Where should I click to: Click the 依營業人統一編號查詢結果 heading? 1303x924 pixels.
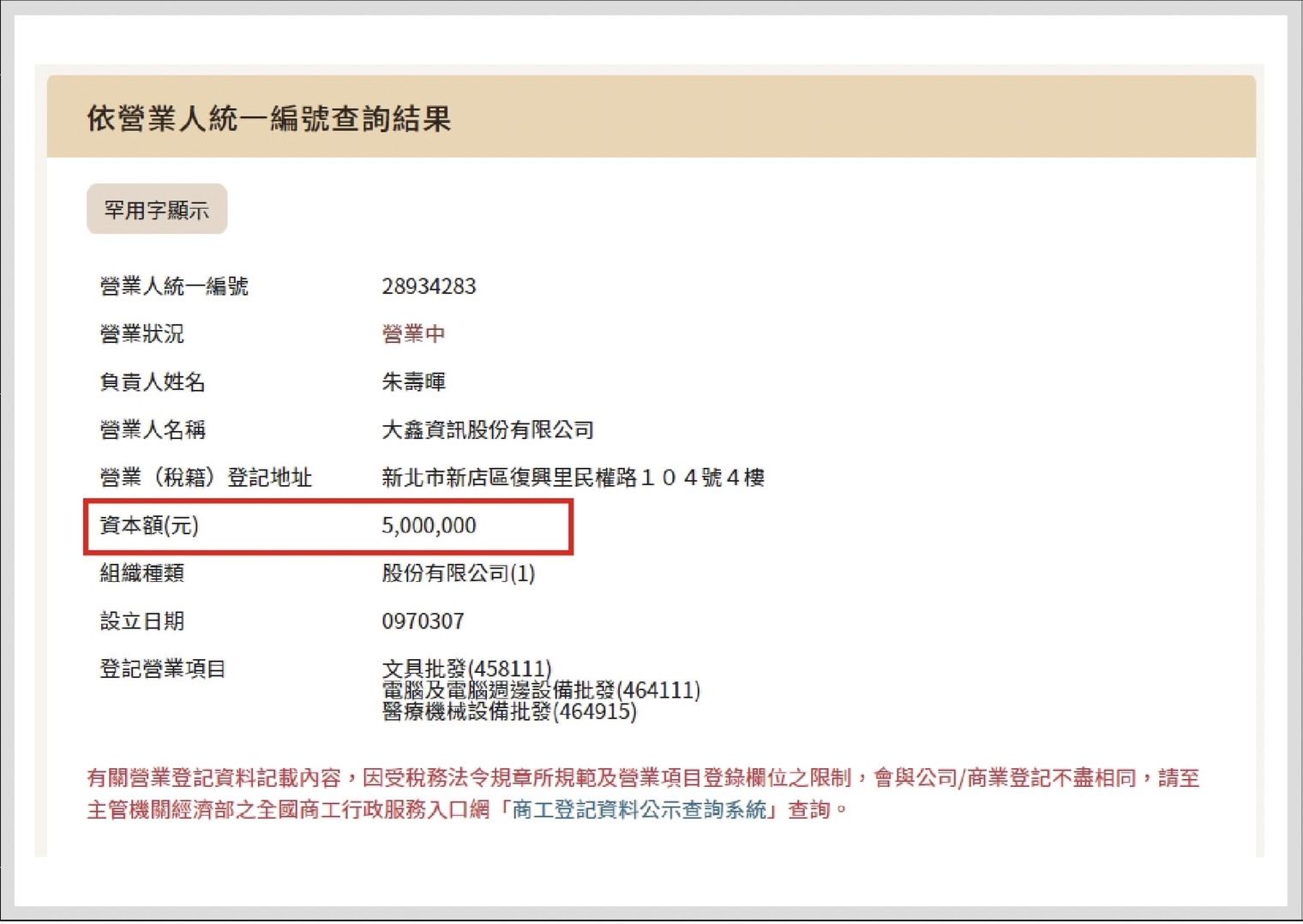tap(269, 118)
